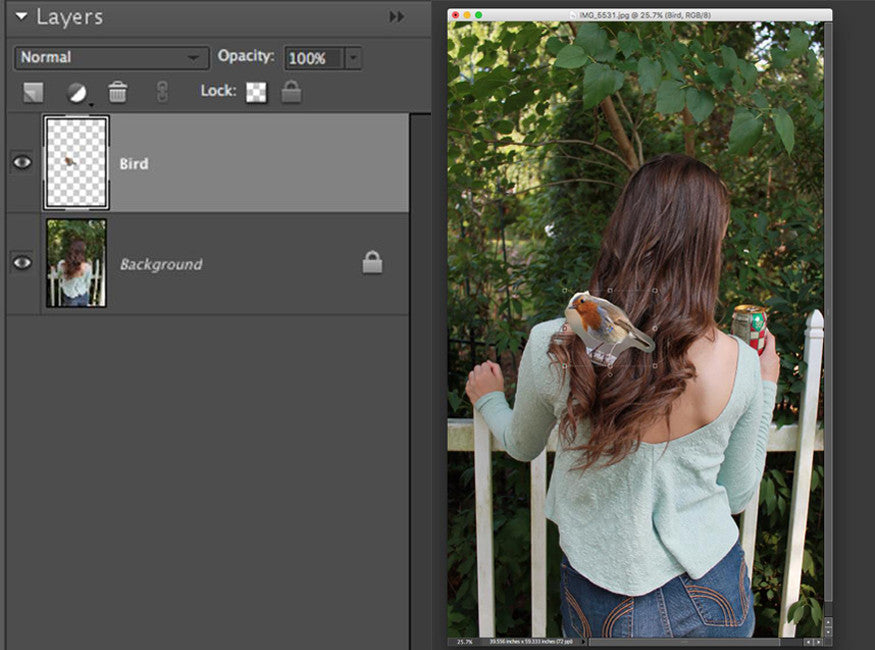This screenshot has width=875, height=650.
Task: Open the Opacity value dropdown
Action: pyautogui.click(x=352, y=57)
